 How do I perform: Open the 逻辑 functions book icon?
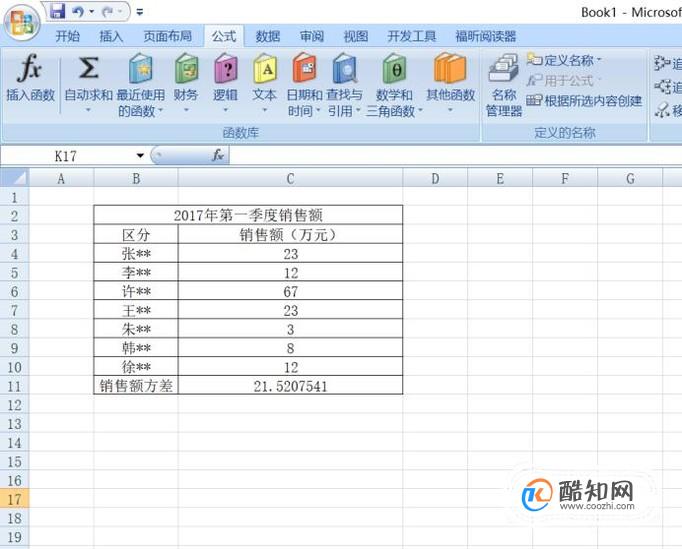(x=225, y=68)
